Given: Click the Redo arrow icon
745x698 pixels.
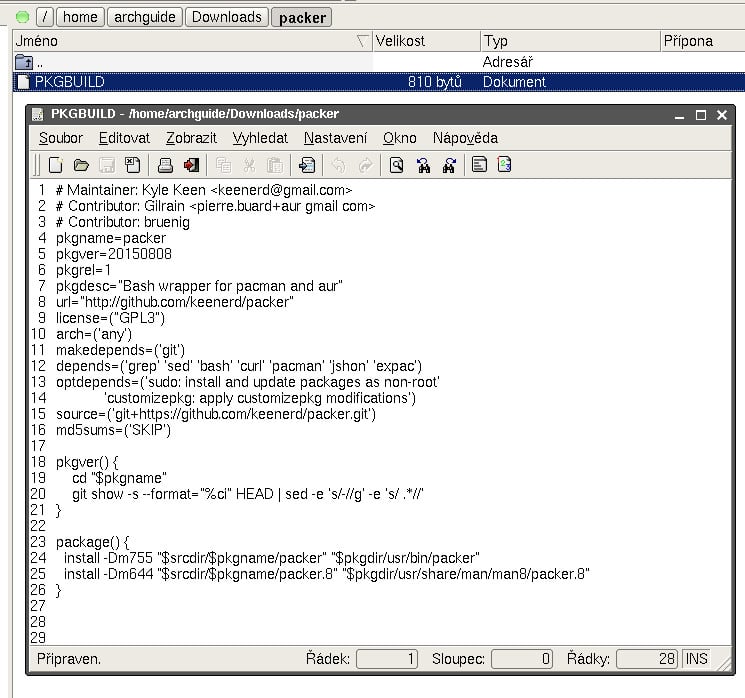Looking at the screenshot, I should pos(365,165).
